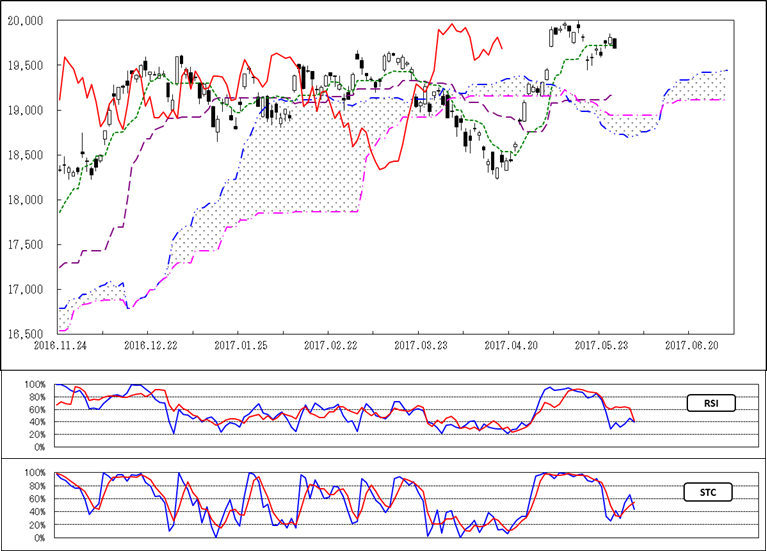Viewport: 767px width, 551px height.
Task: Click the large dotted cloud area in main chart
Action: (x=300, y=160)
